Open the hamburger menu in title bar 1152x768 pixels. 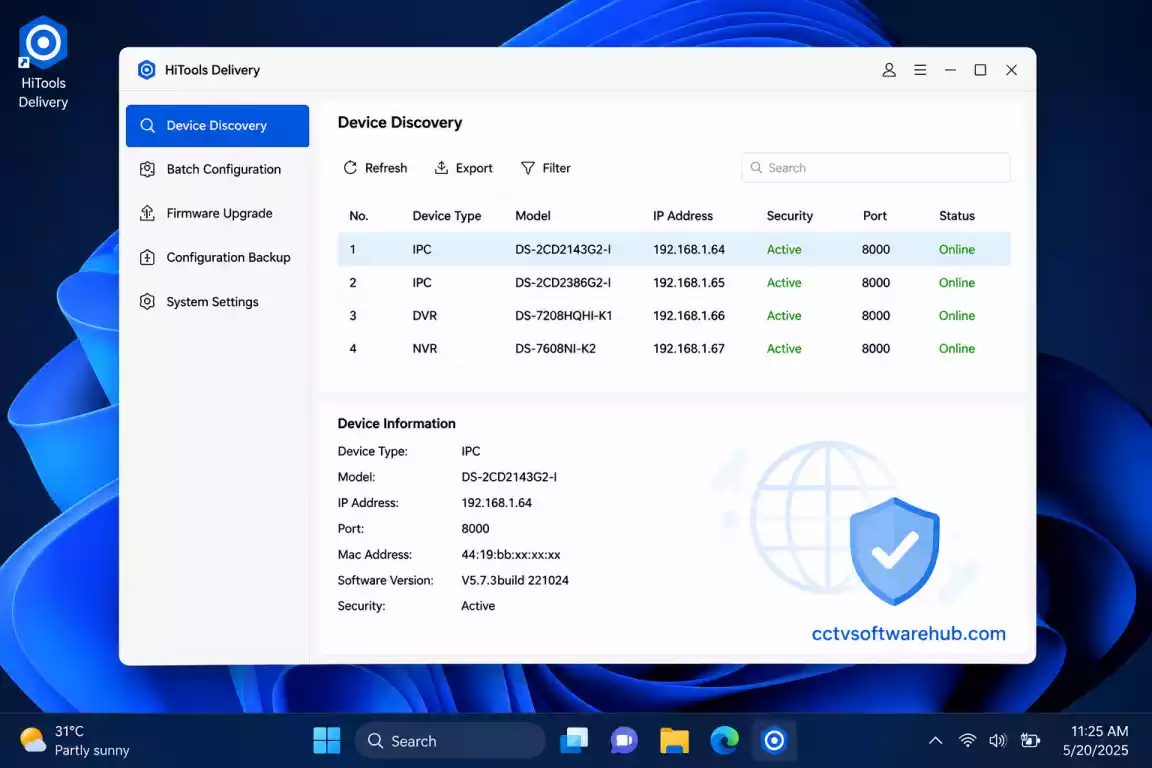(920, 70)
